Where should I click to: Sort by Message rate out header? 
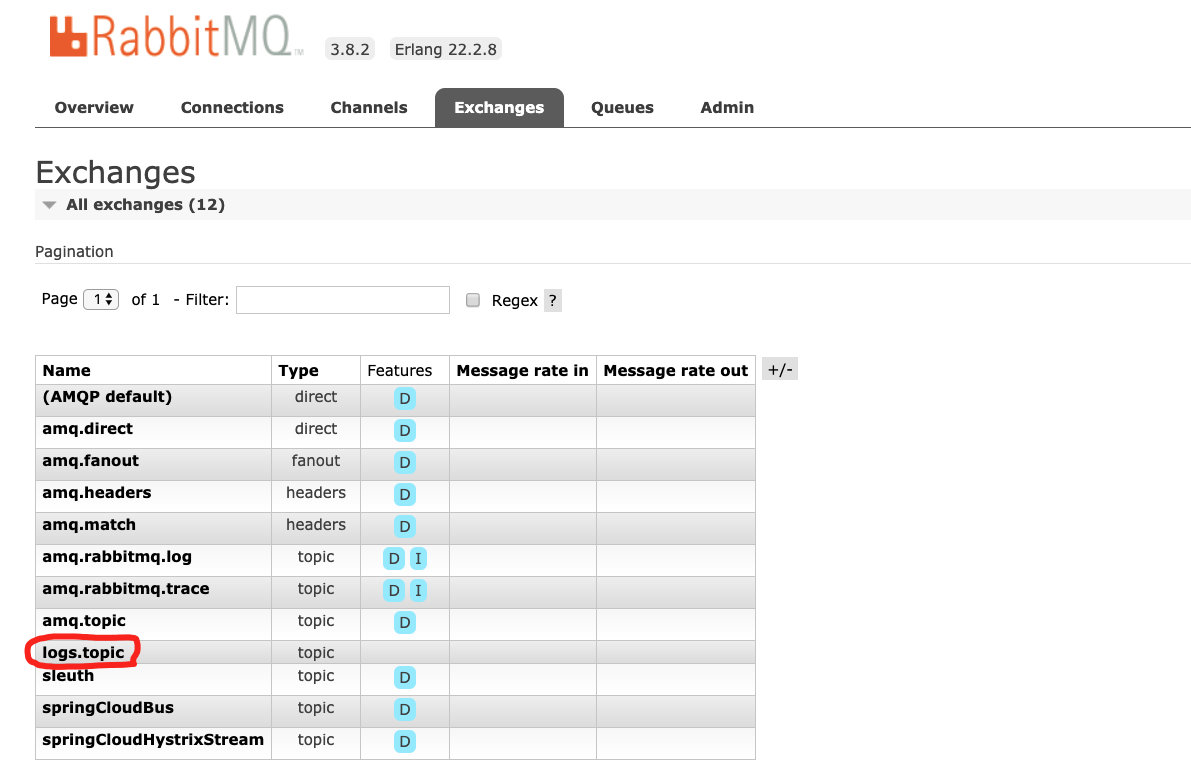(676, 371)
